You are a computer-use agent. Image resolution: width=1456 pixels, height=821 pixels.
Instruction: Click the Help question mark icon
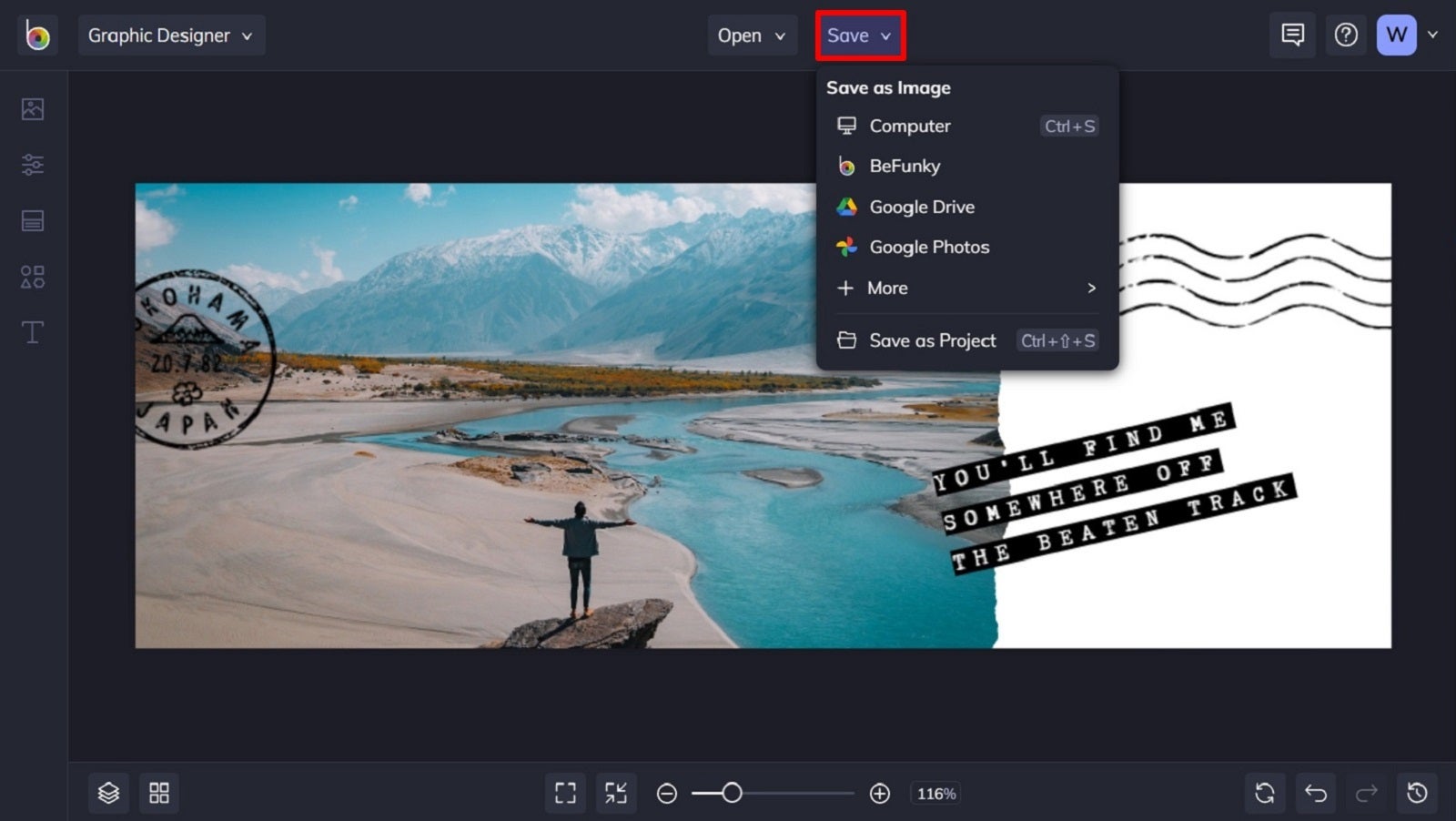(1345, 35)
